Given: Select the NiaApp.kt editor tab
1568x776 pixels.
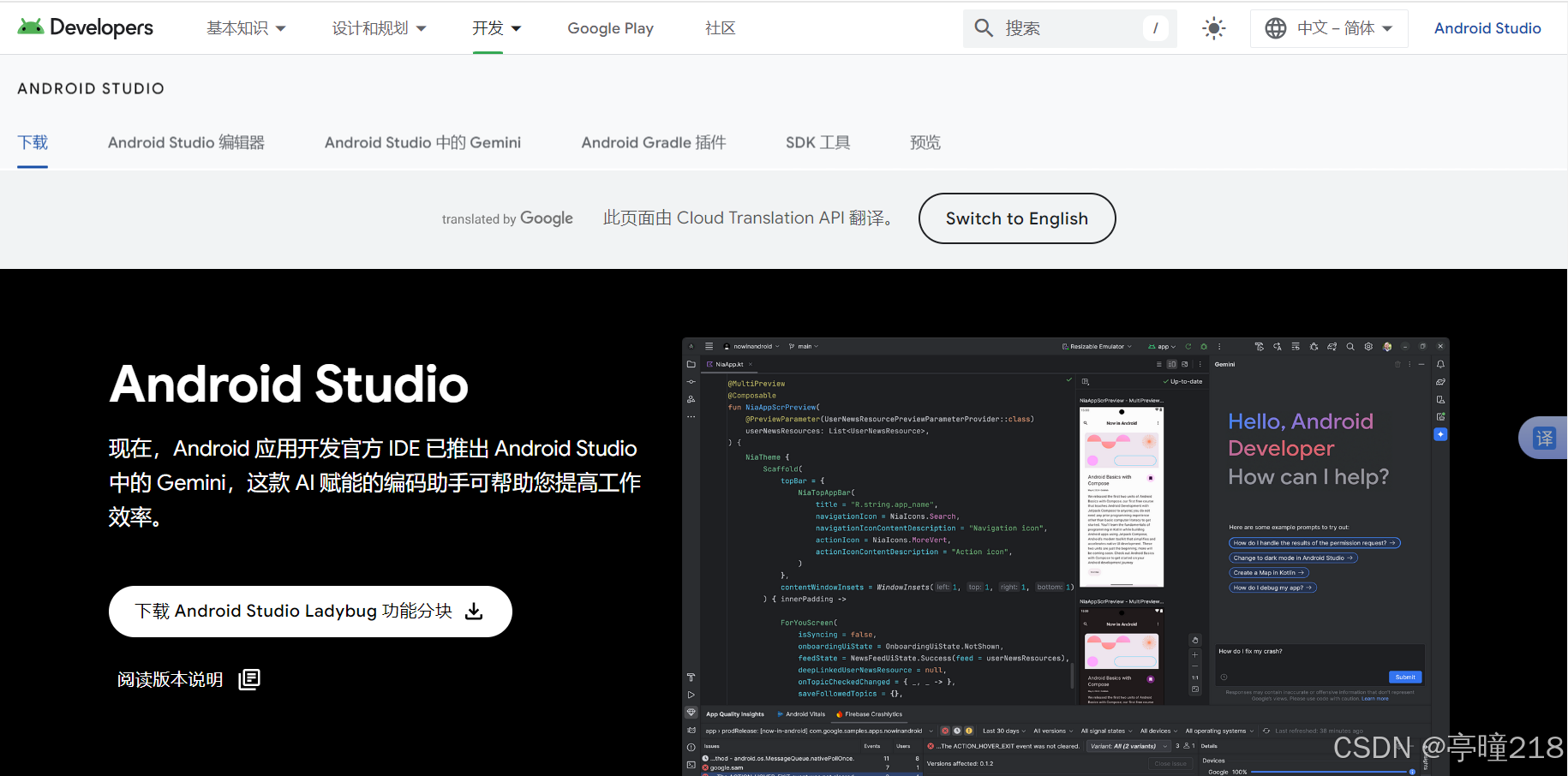Looking at the screenshot, I should 729,364.
